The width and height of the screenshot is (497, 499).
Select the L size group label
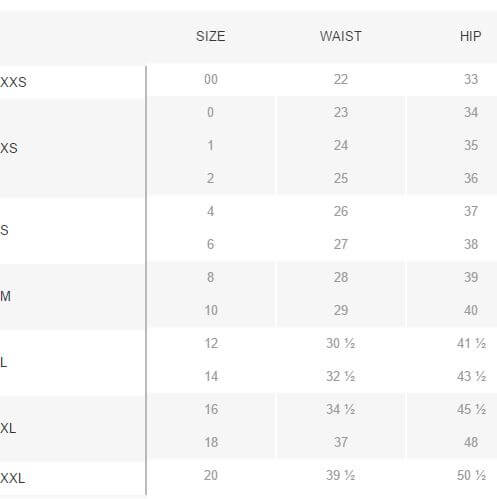3,362
